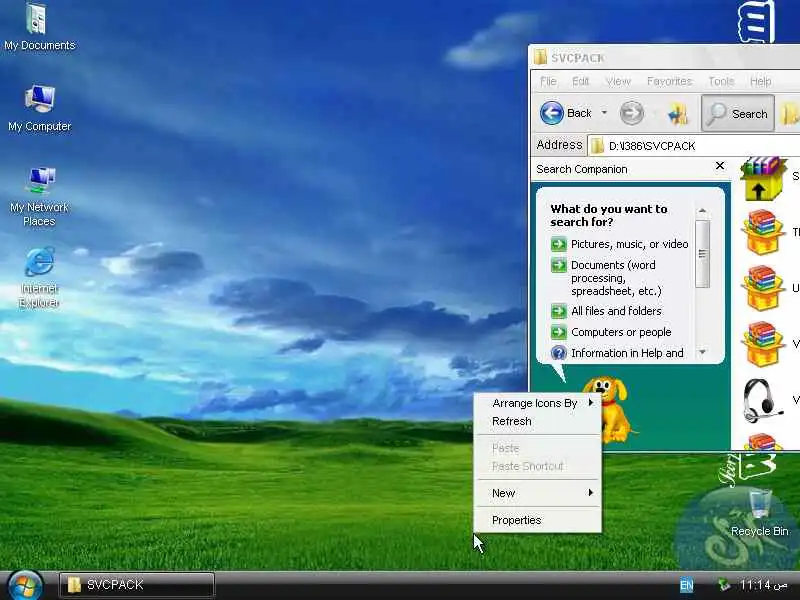800x600 pixels.
Task: Click the Folders toolbar icon beside Search
Action: (x=790, y=113)
